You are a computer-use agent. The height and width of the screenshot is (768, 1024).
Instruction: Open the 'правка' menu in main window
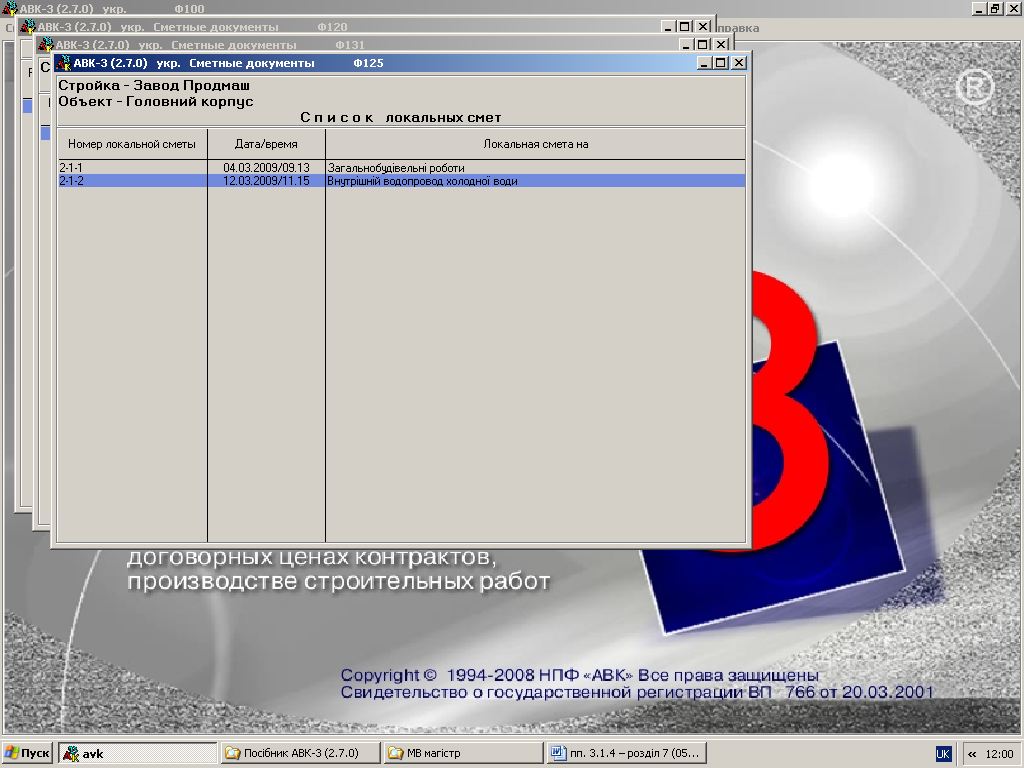coord(738,28)
